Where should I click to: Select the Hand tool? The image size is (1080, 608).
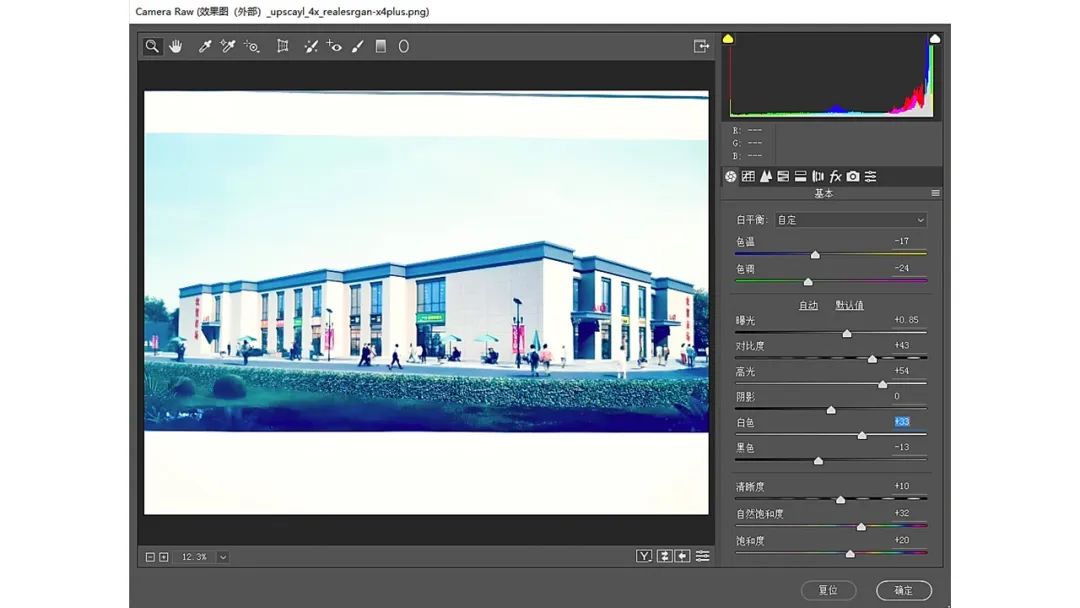[x=176, y=46]
